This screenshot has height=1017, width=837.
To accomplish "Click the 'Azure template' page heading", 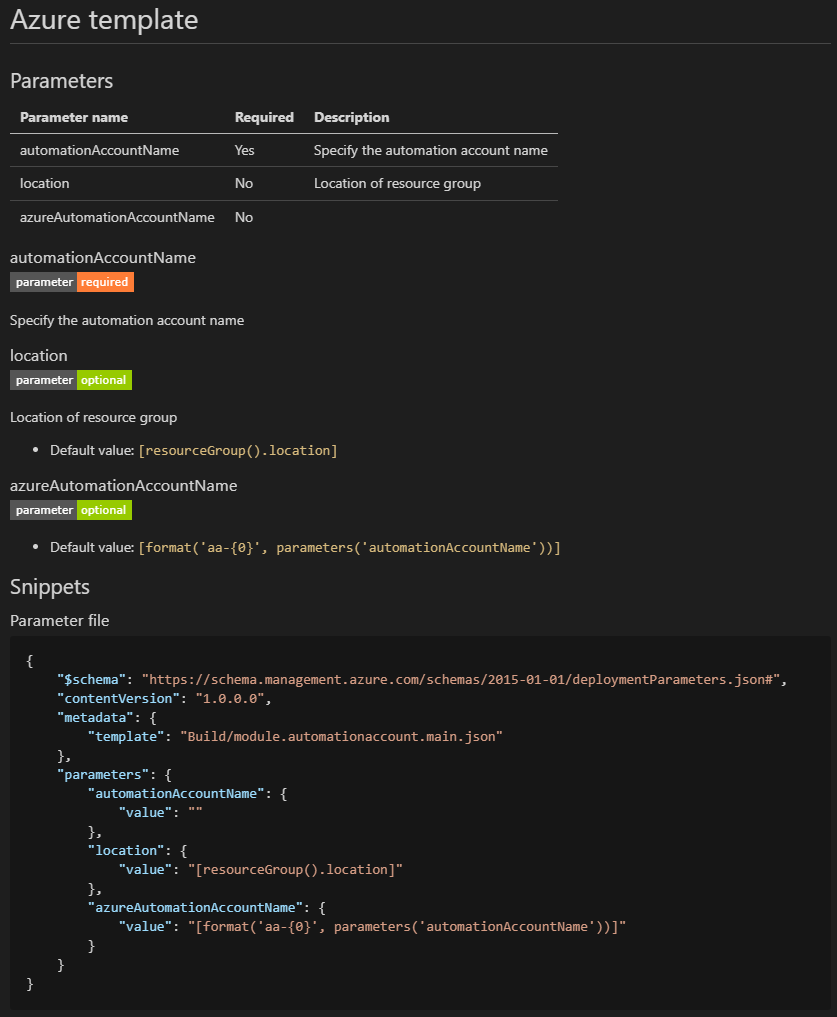I will 104,20.
